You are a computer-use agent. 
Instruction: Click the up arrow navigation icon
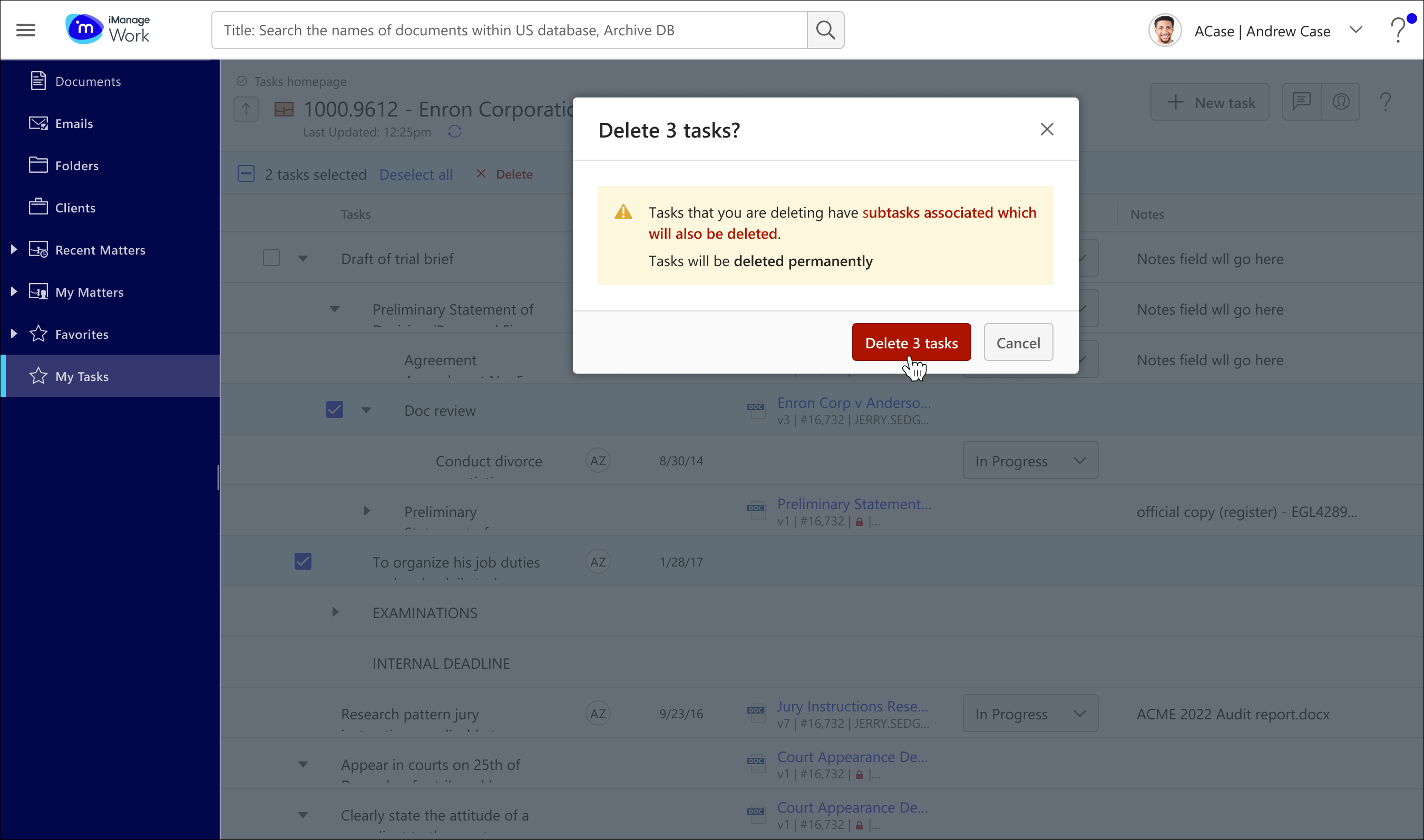pos(246,109)
